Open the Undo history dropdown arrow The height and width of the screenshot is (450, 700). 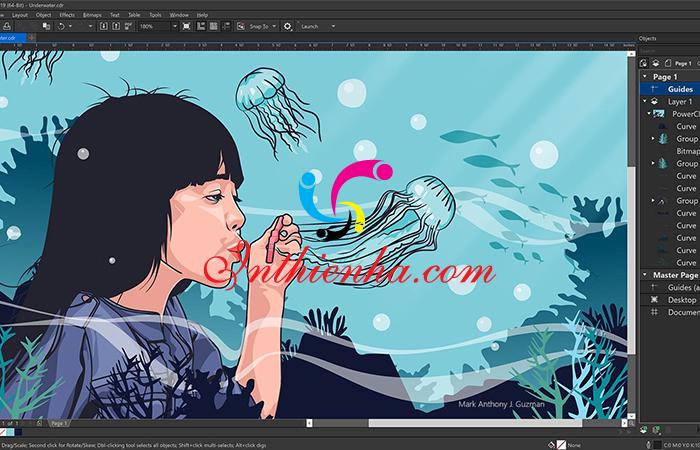[70, 26]
